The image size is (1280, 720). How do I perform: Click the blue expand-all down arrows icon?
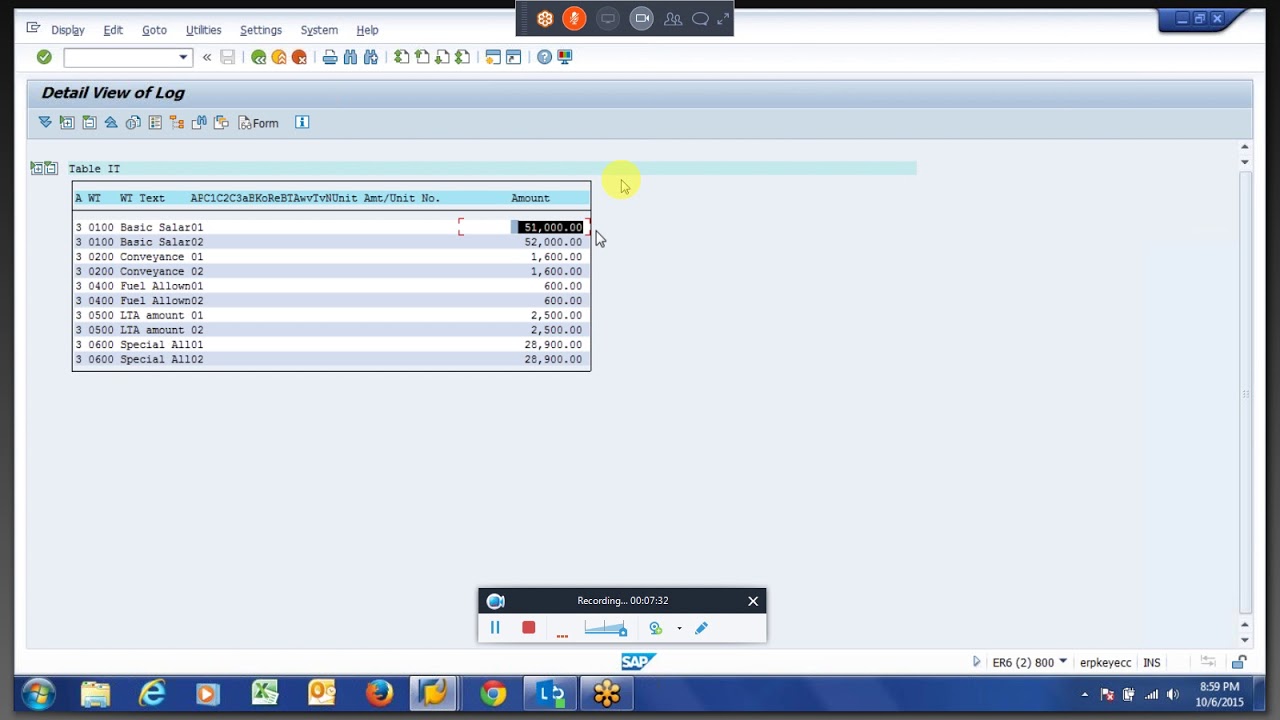(x=45, y=122)
